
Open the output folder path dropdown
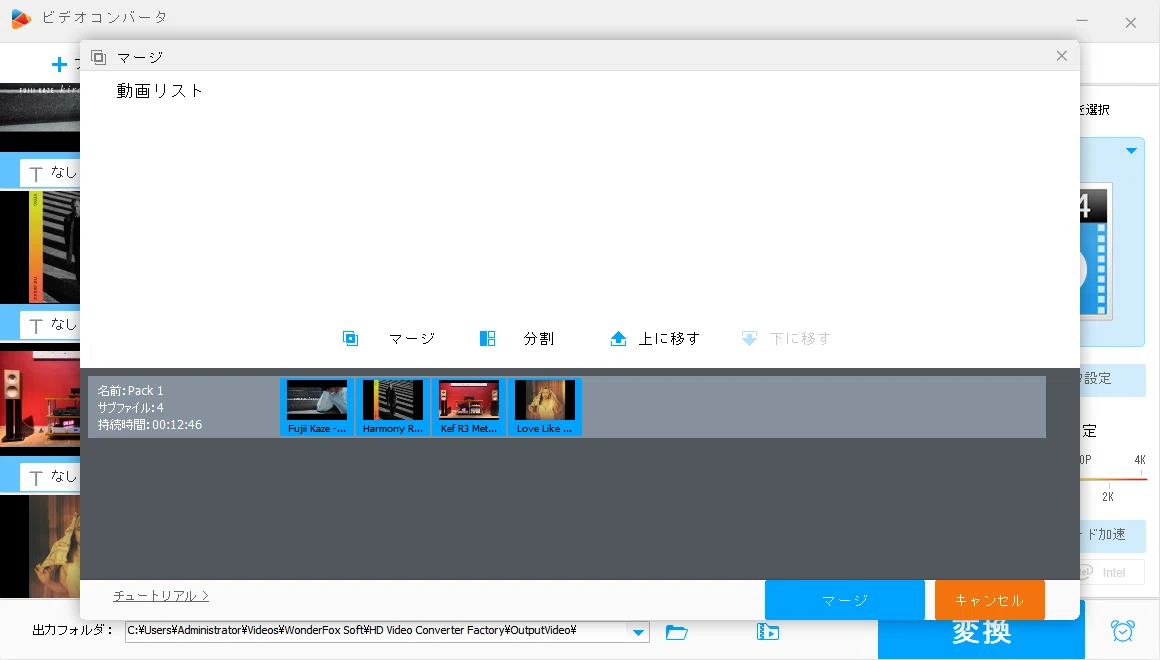[638, 632]
